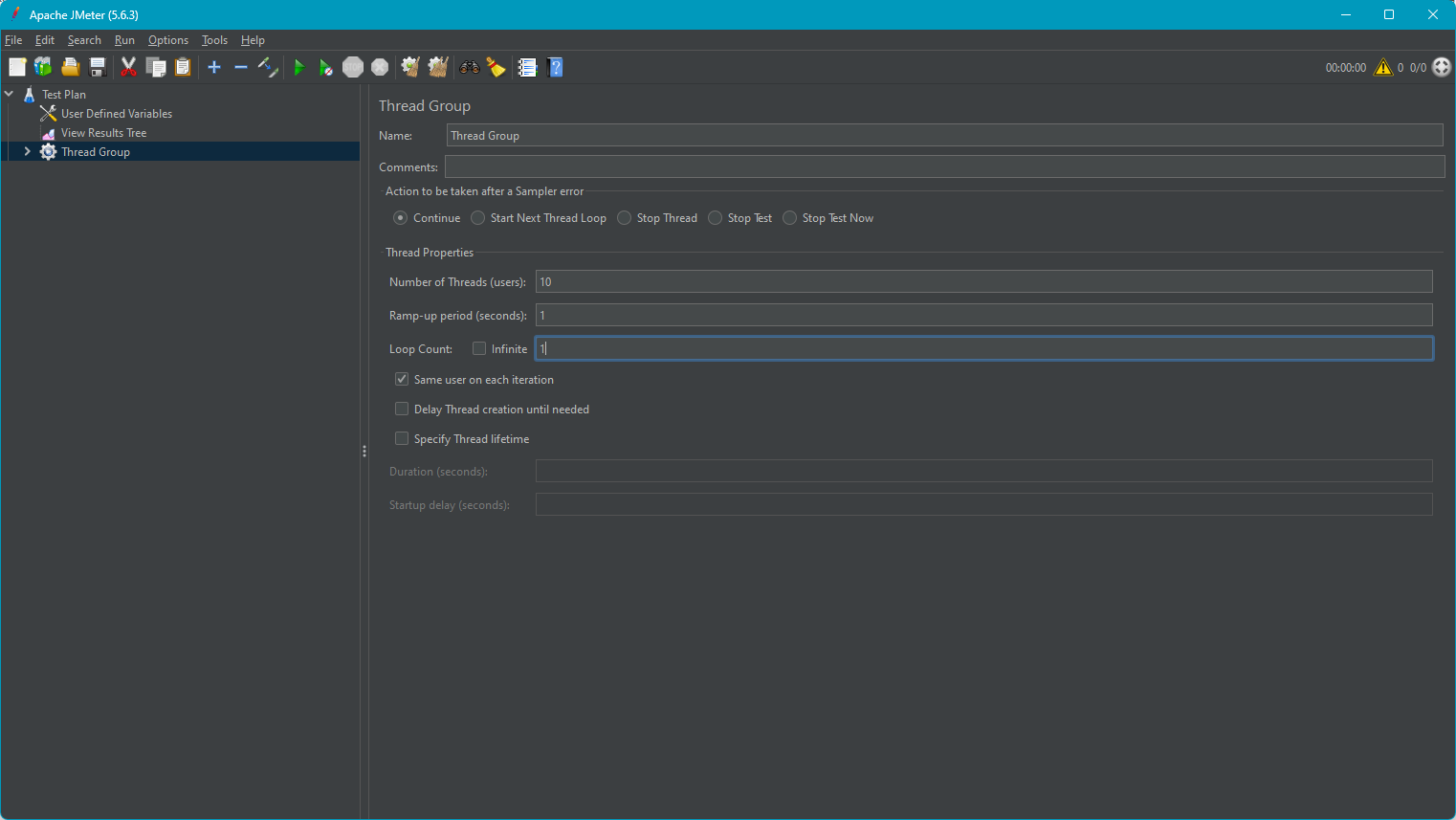Open the Edit menu
This screenshot has width=1456, height=820.
click(x=45, y=40)
